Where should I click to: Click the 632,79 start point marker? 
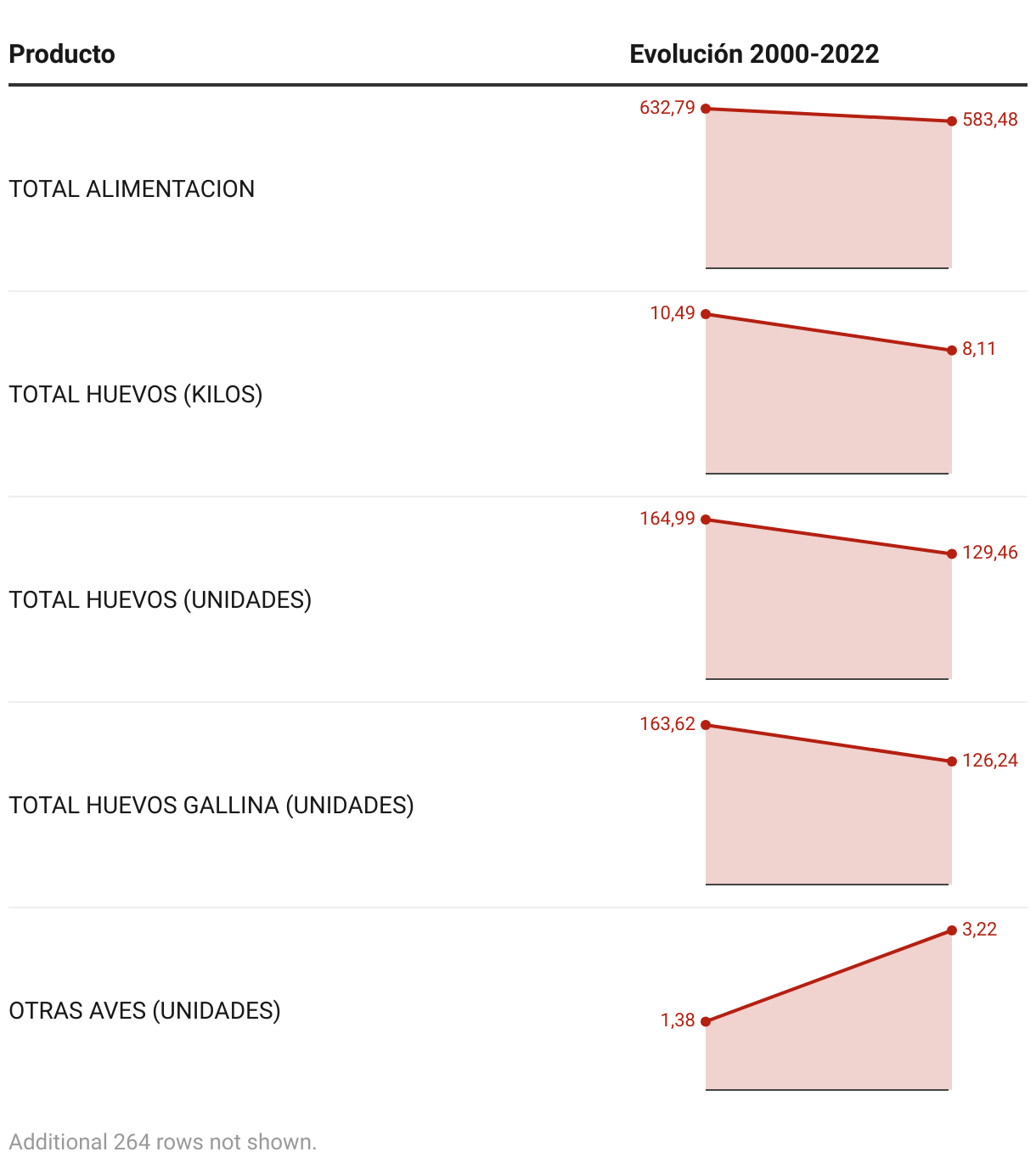pos(706,109)
